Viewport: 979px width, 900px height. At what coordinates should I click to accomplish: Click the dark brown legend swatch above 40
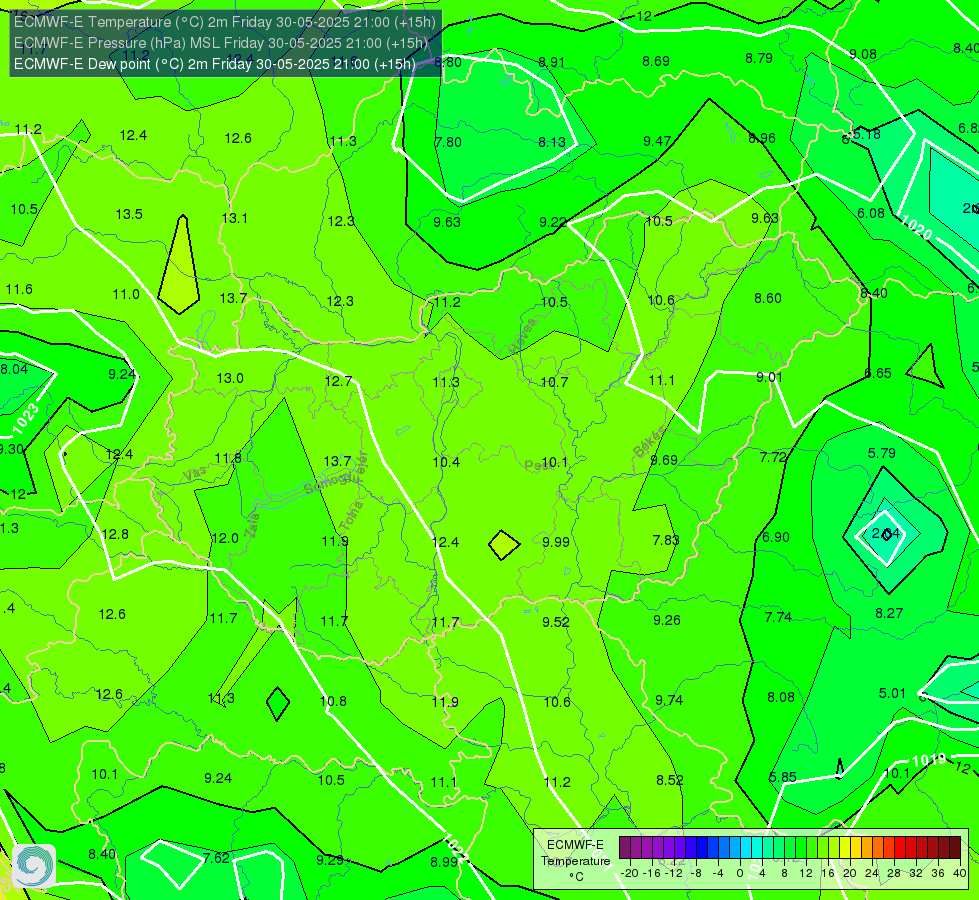pos(955,848)
